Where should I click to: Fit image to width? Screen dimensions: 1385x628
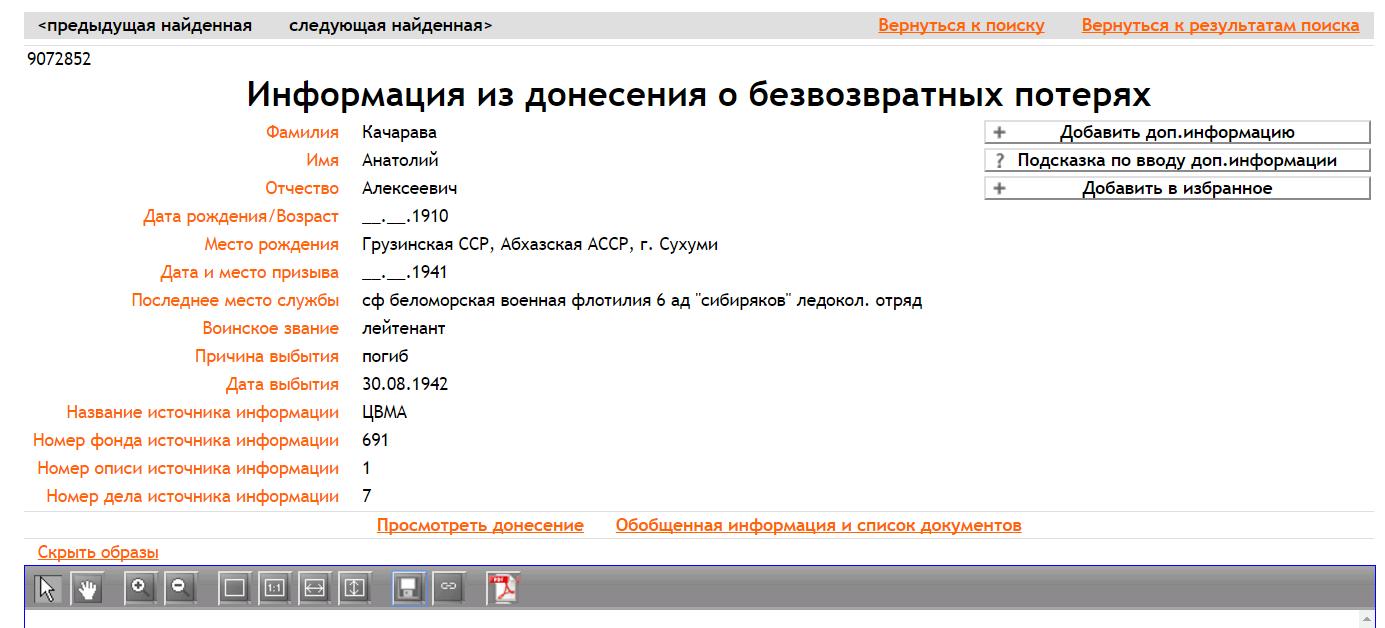pyautogui.click(x=314, y=589)
